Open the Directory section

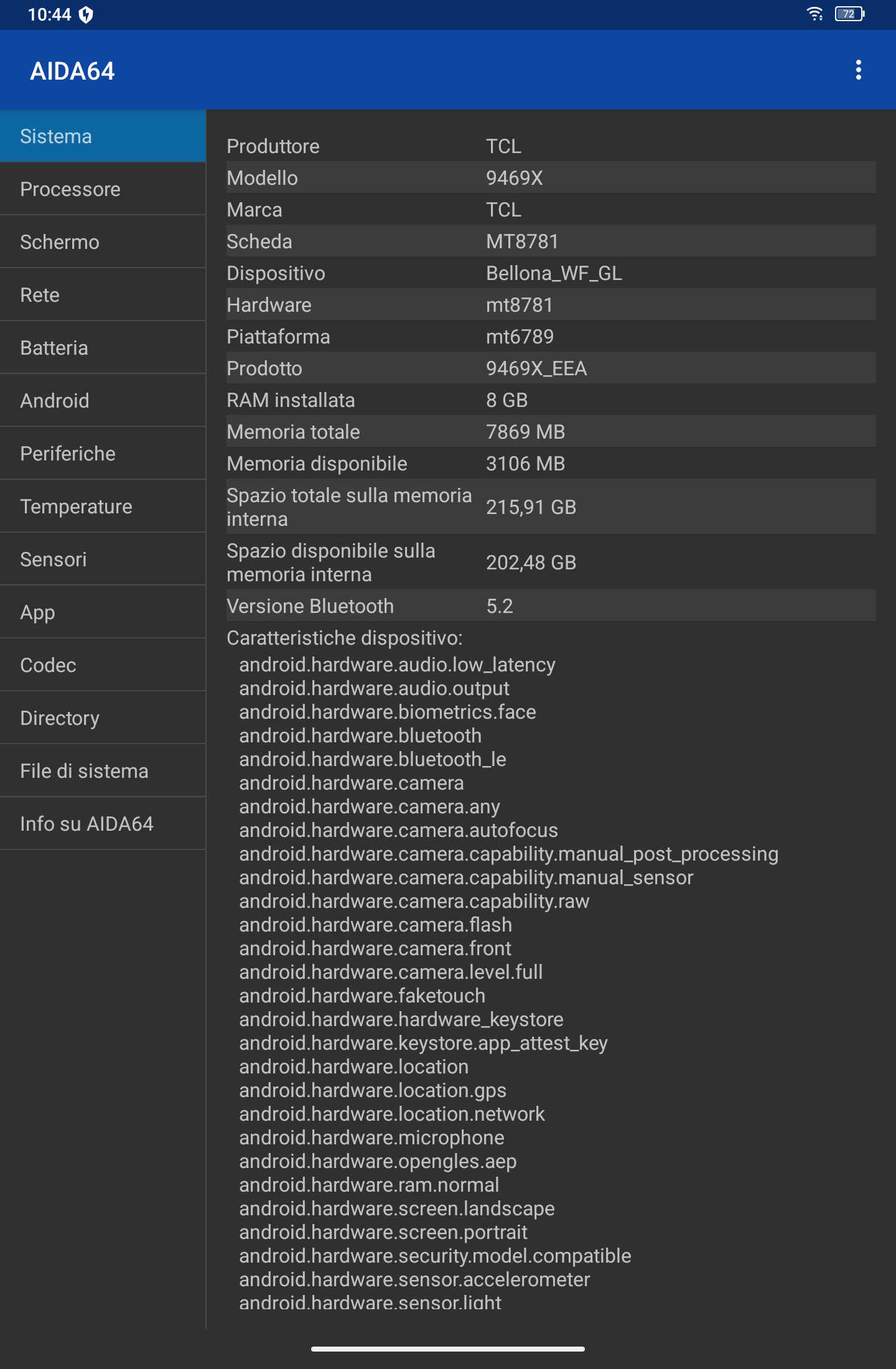pos(103,718)
